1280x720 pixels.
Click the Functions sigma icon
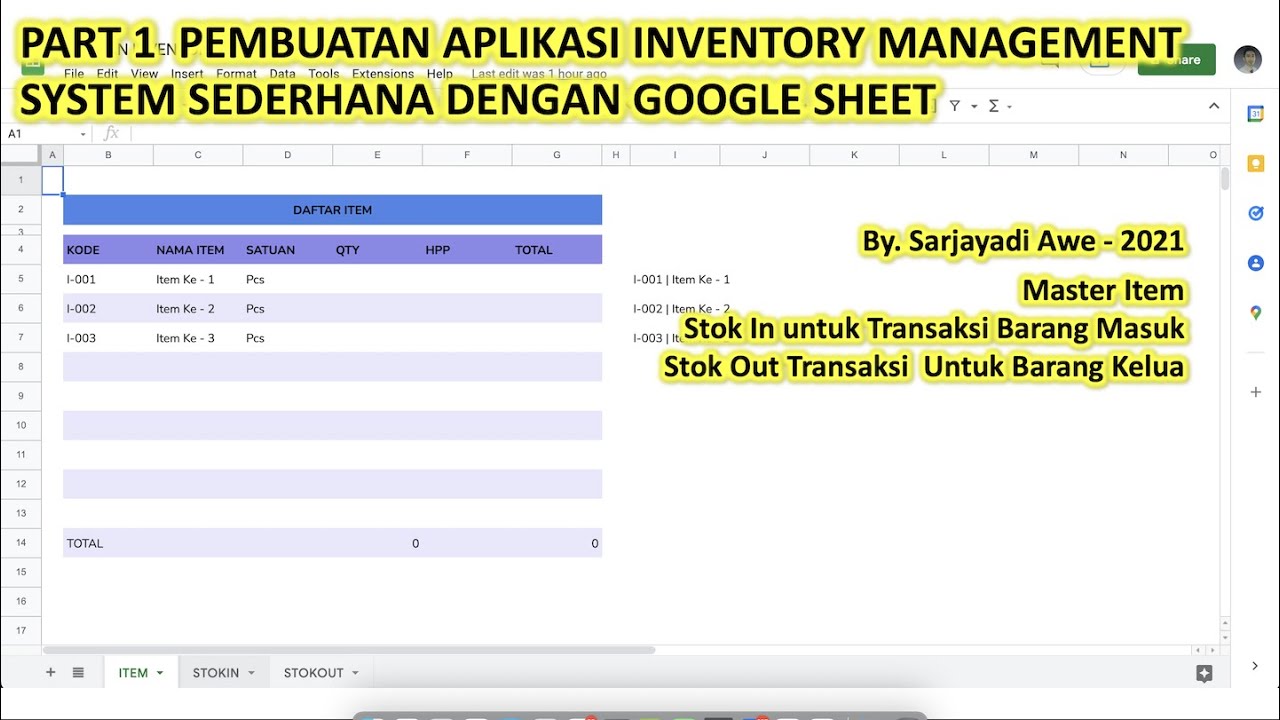994,106
